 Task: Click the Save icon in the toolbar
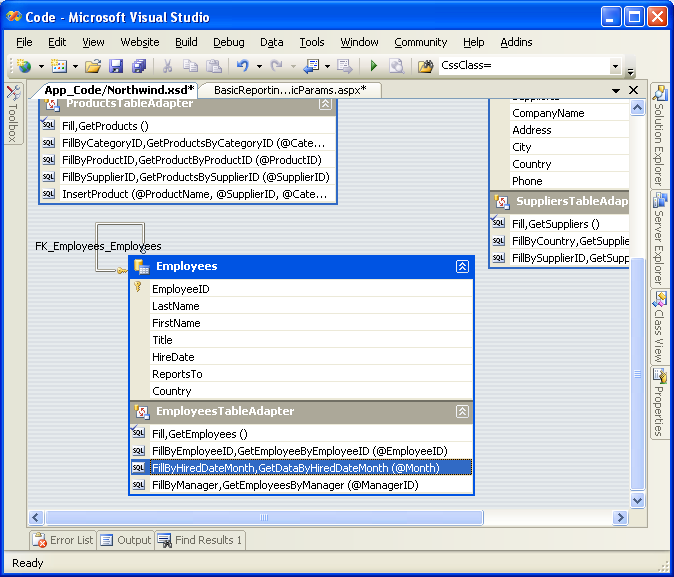click(116, 66)
